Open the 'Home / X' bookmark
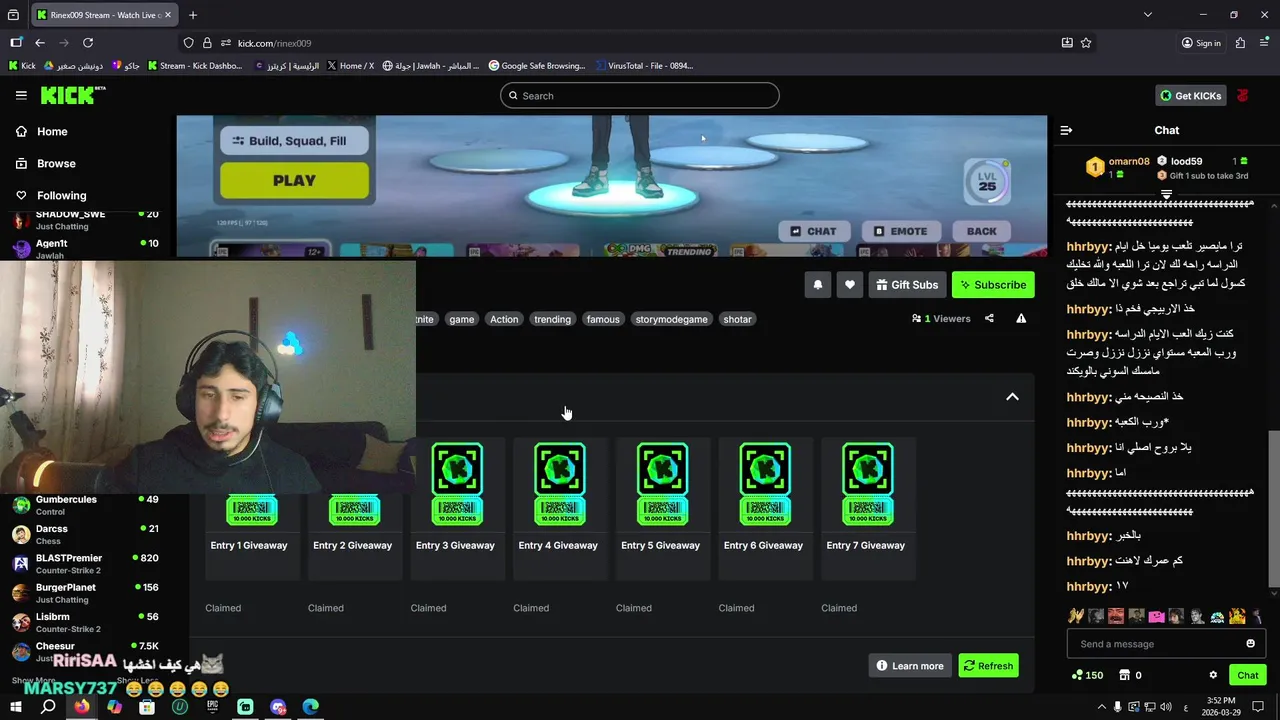 click(x=350, y=66)
